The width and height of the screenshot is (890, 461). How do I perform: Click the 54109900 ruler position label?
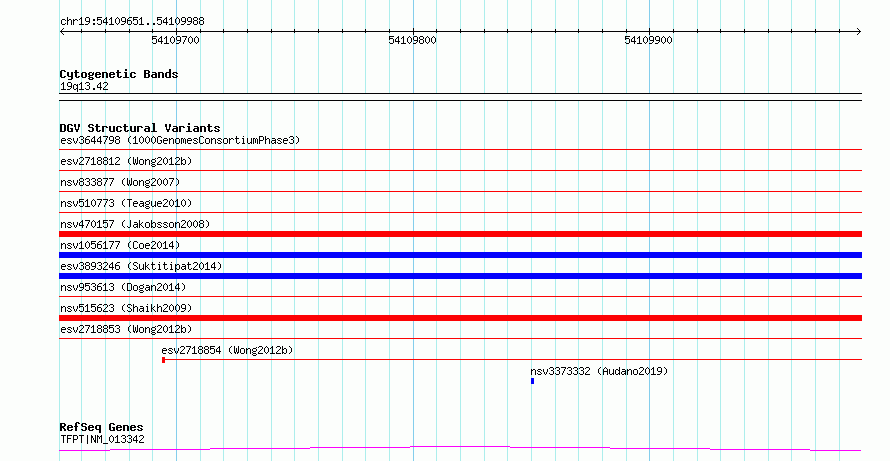(648, 40)
